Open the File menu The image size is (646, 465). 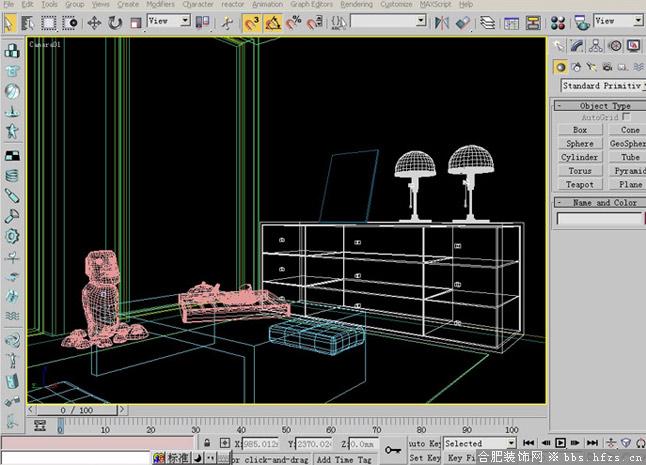coord(8,5)
